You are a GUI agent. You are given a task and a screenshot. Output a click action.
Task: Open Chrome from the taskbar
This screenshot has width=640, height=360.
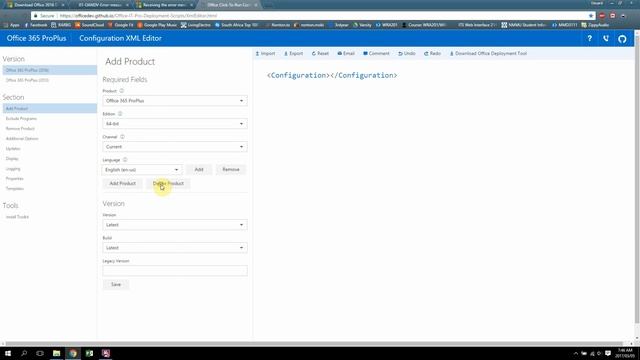(x=73, y=353)
